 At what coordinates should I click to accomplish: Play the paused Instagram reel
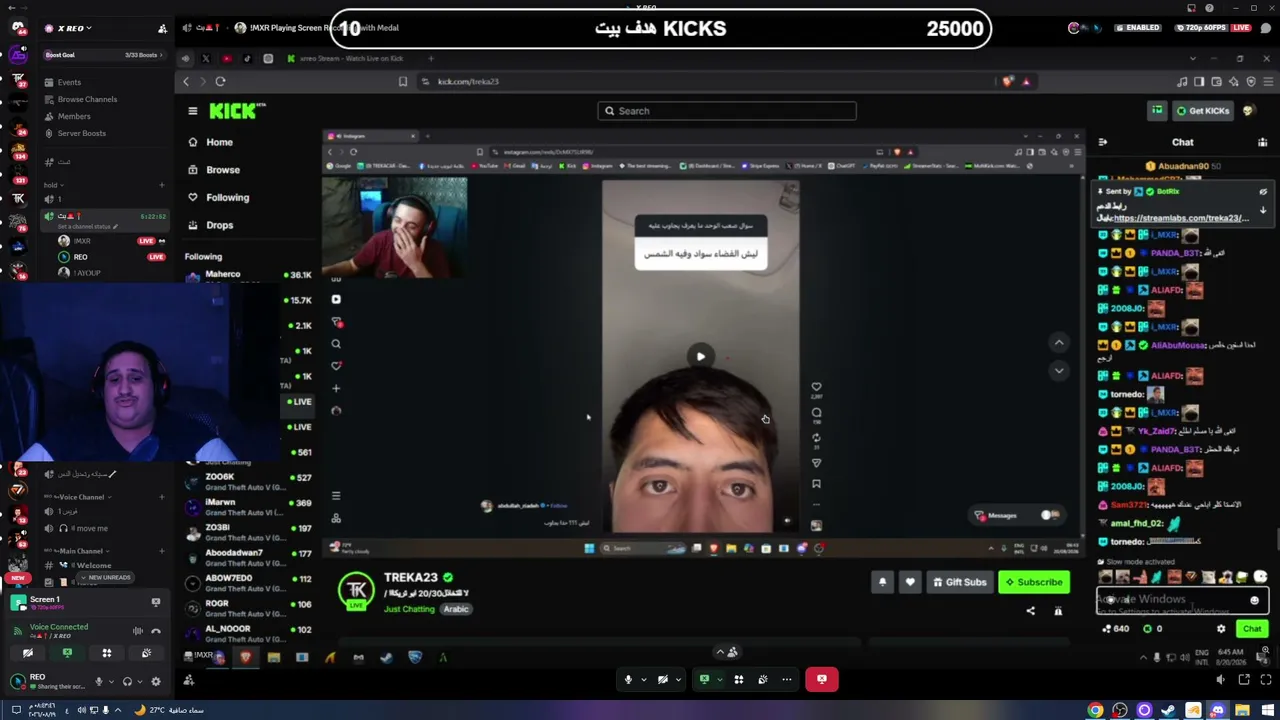pyautogui.click(x=700, y=357)
